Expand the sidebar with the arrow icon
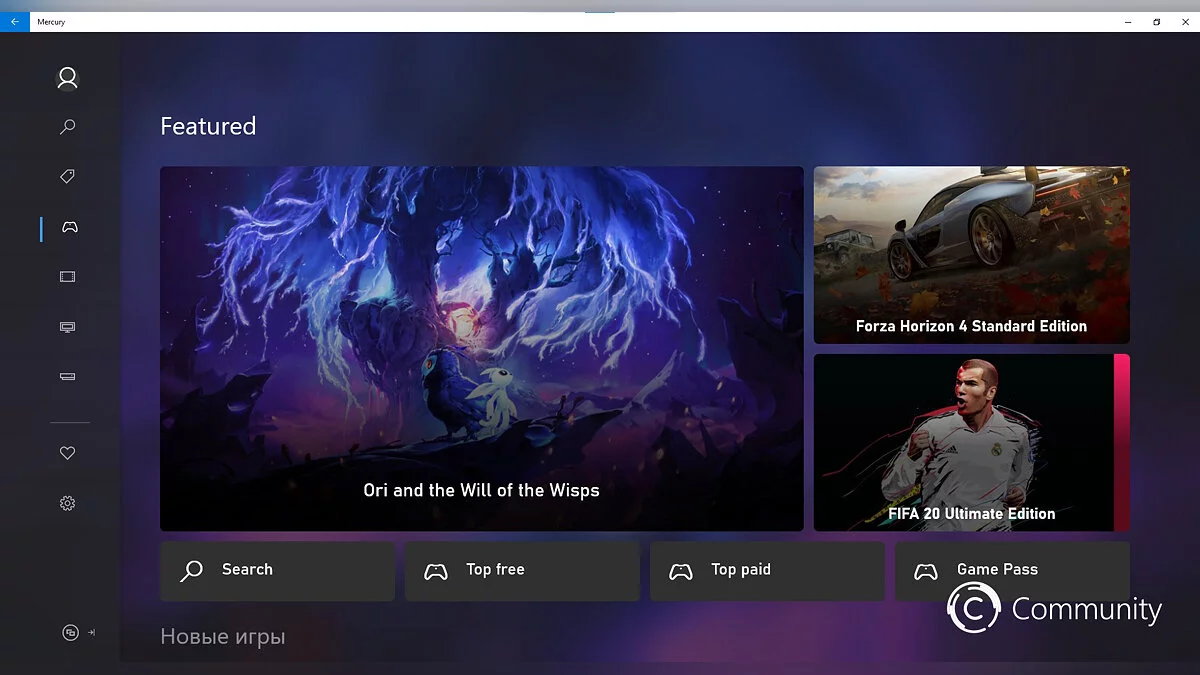Viewport: 1200px width, 675px height. [x=91, y=632]
